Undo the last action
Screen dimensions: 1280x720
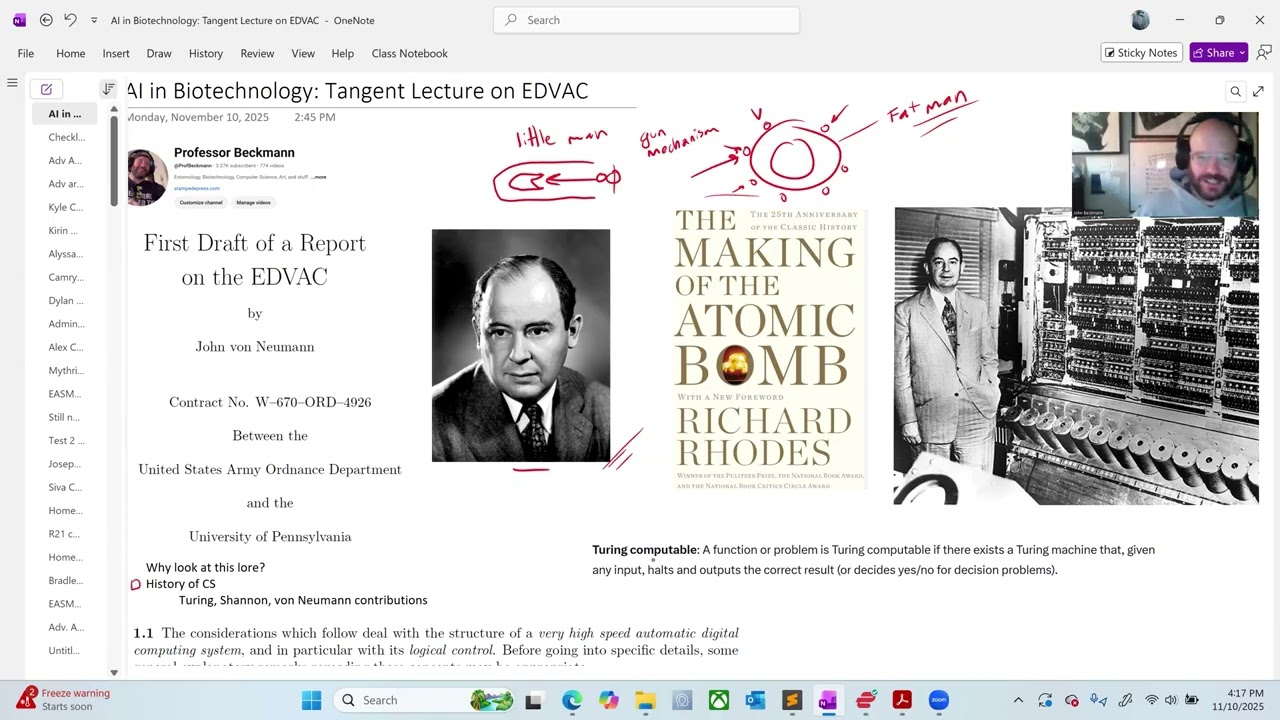point(70,20)
